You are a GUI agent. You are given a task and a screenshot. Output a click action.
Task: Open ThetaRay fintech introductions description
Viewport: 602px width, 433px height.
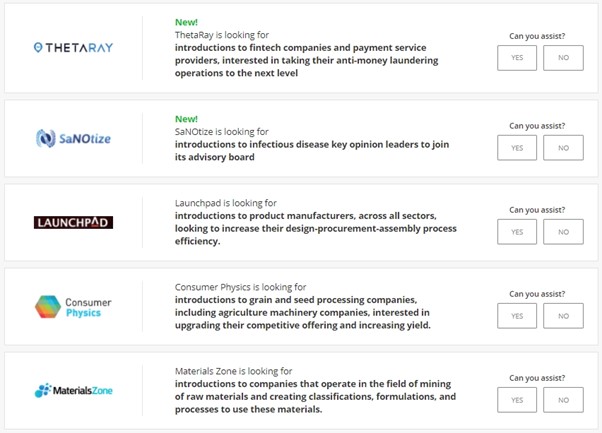[306, 60]
